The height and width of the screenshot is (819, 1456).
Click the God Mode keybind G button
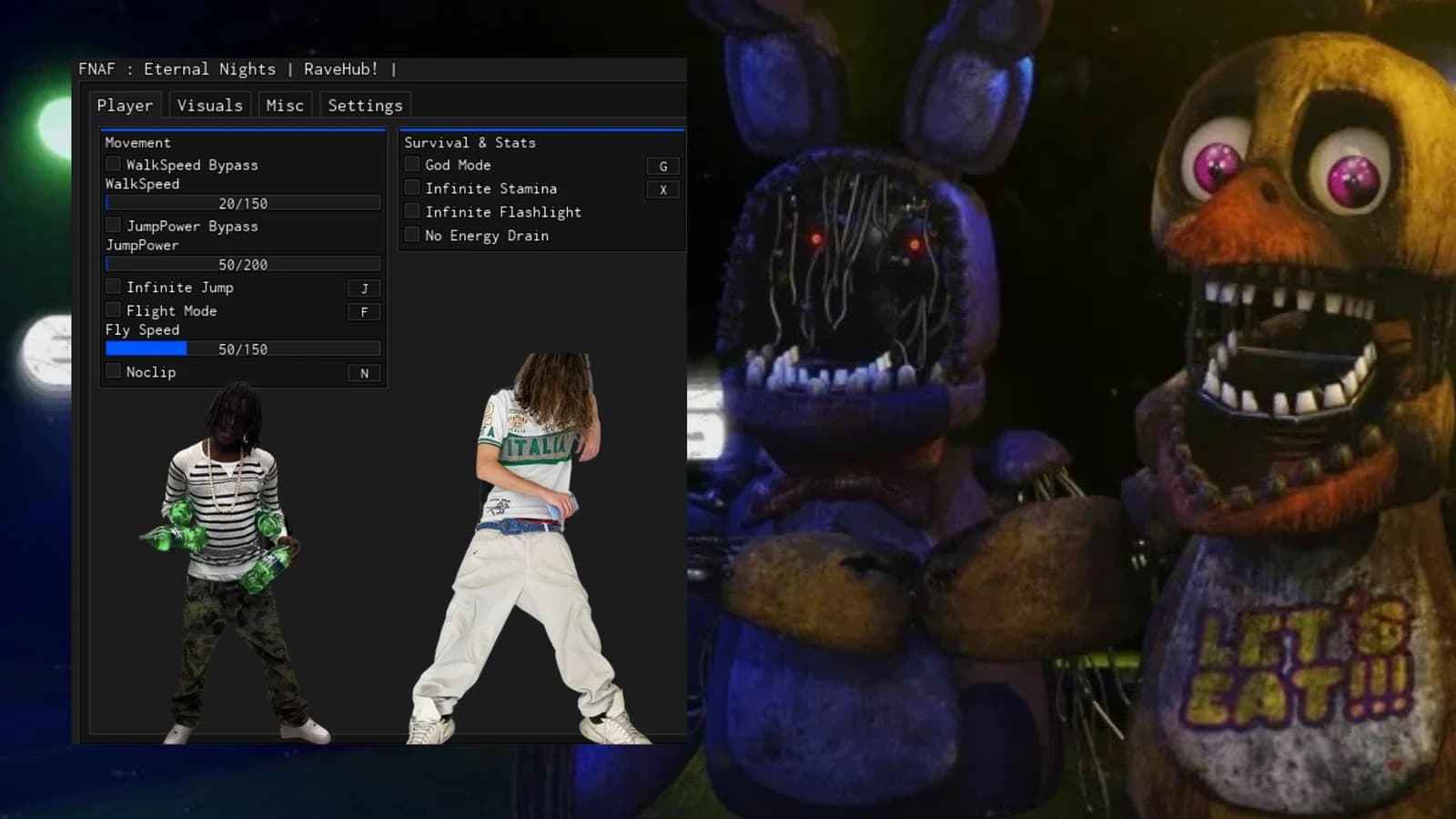pyautogui.click(x=663, y=167)
